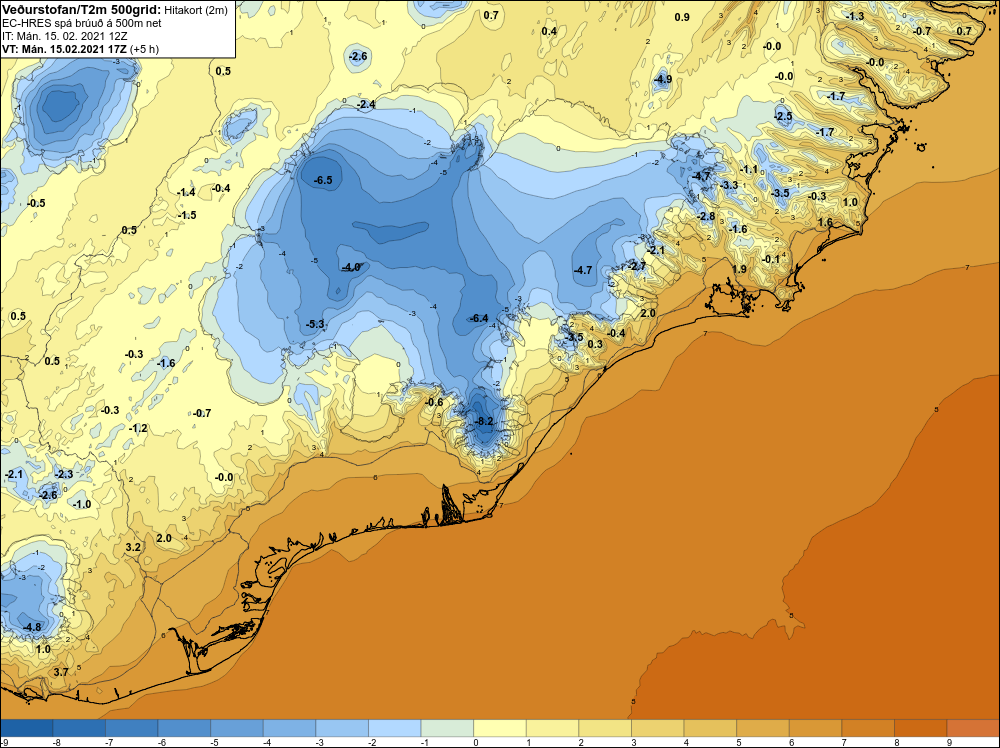Click the legend swatch between -5 and -4
Viewport: 1000px width, 748px height.
pyautogui.click(x=237, y=728)
